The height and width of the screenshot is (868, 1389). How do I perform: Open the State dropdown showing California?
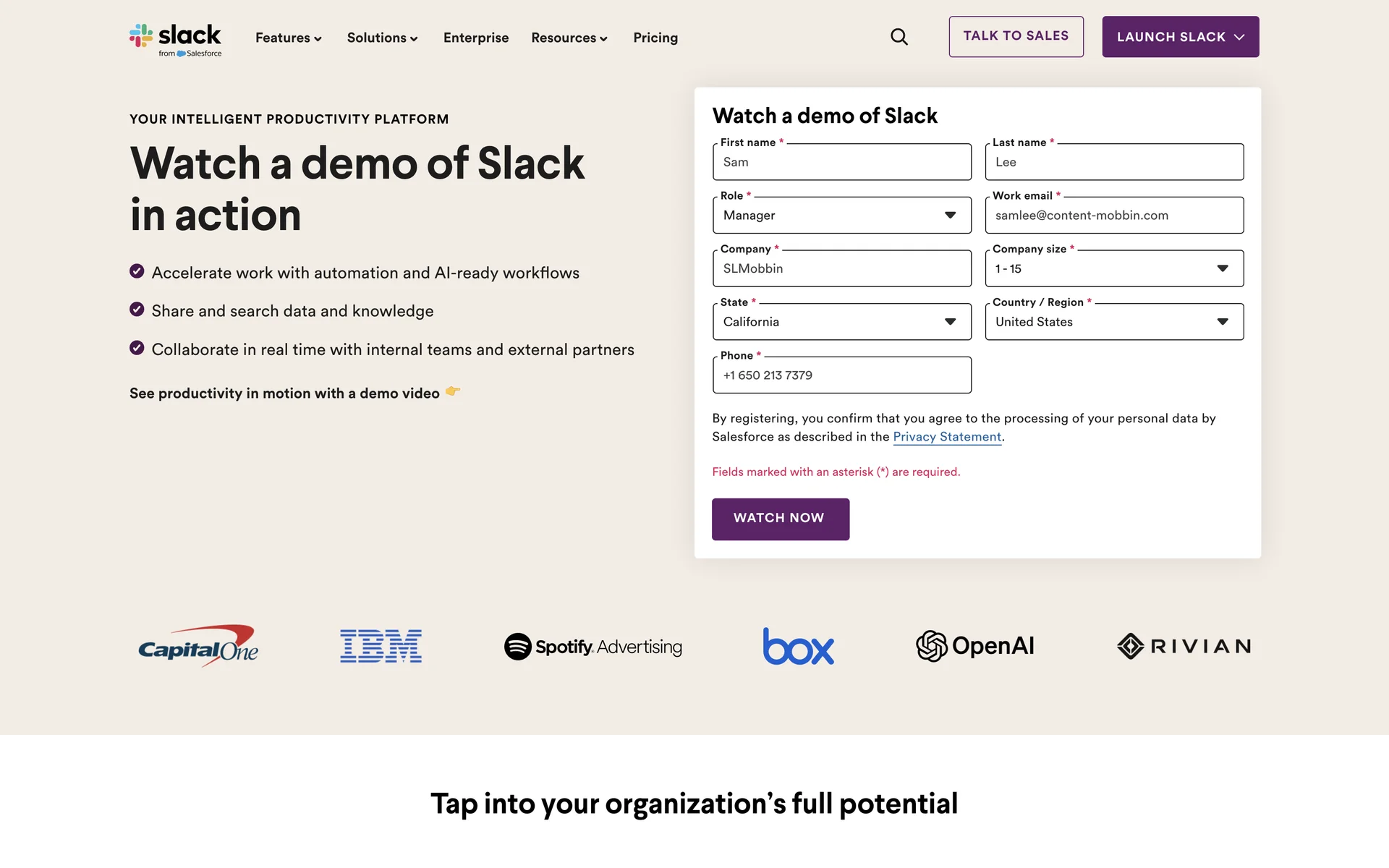point(841,322)
